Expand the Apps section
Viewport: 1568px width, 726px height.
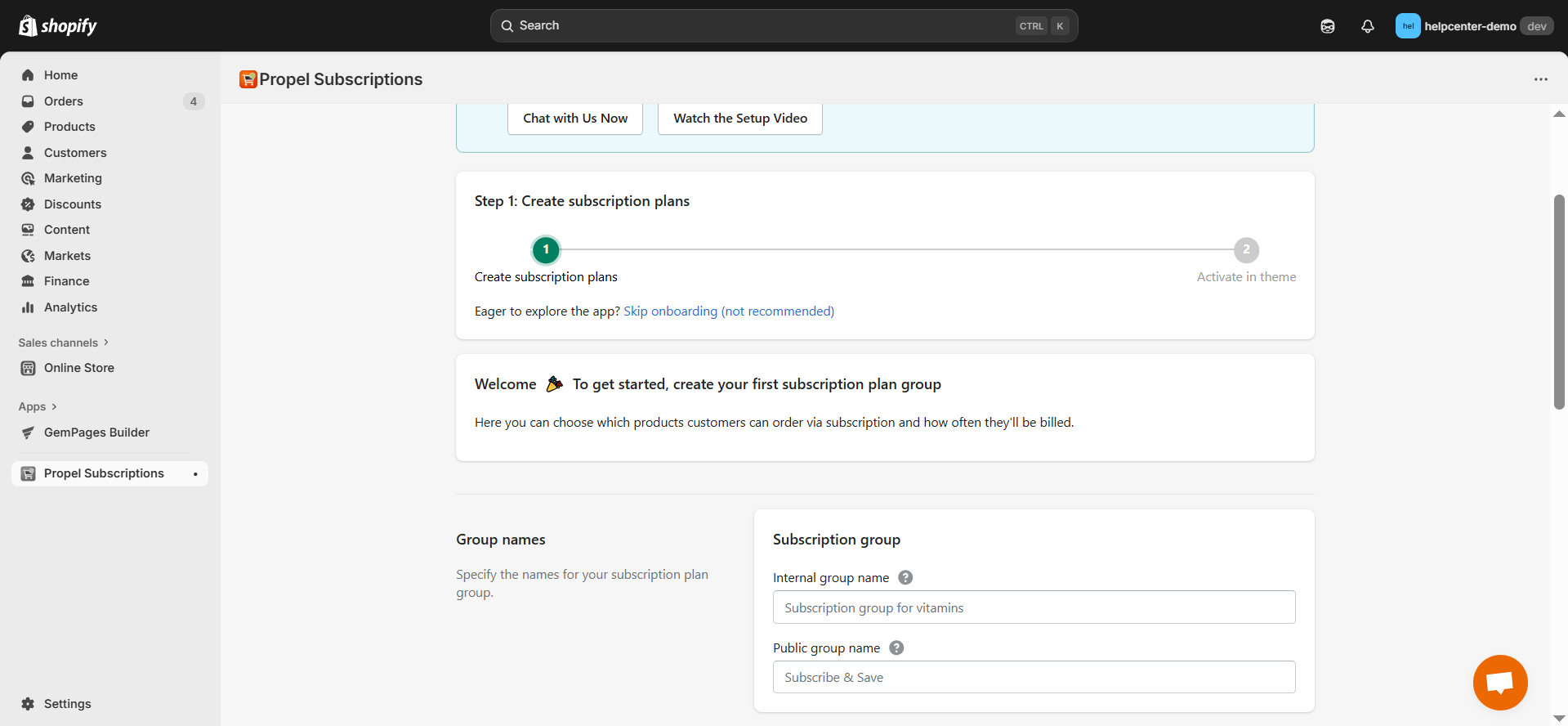pos(38,406)
